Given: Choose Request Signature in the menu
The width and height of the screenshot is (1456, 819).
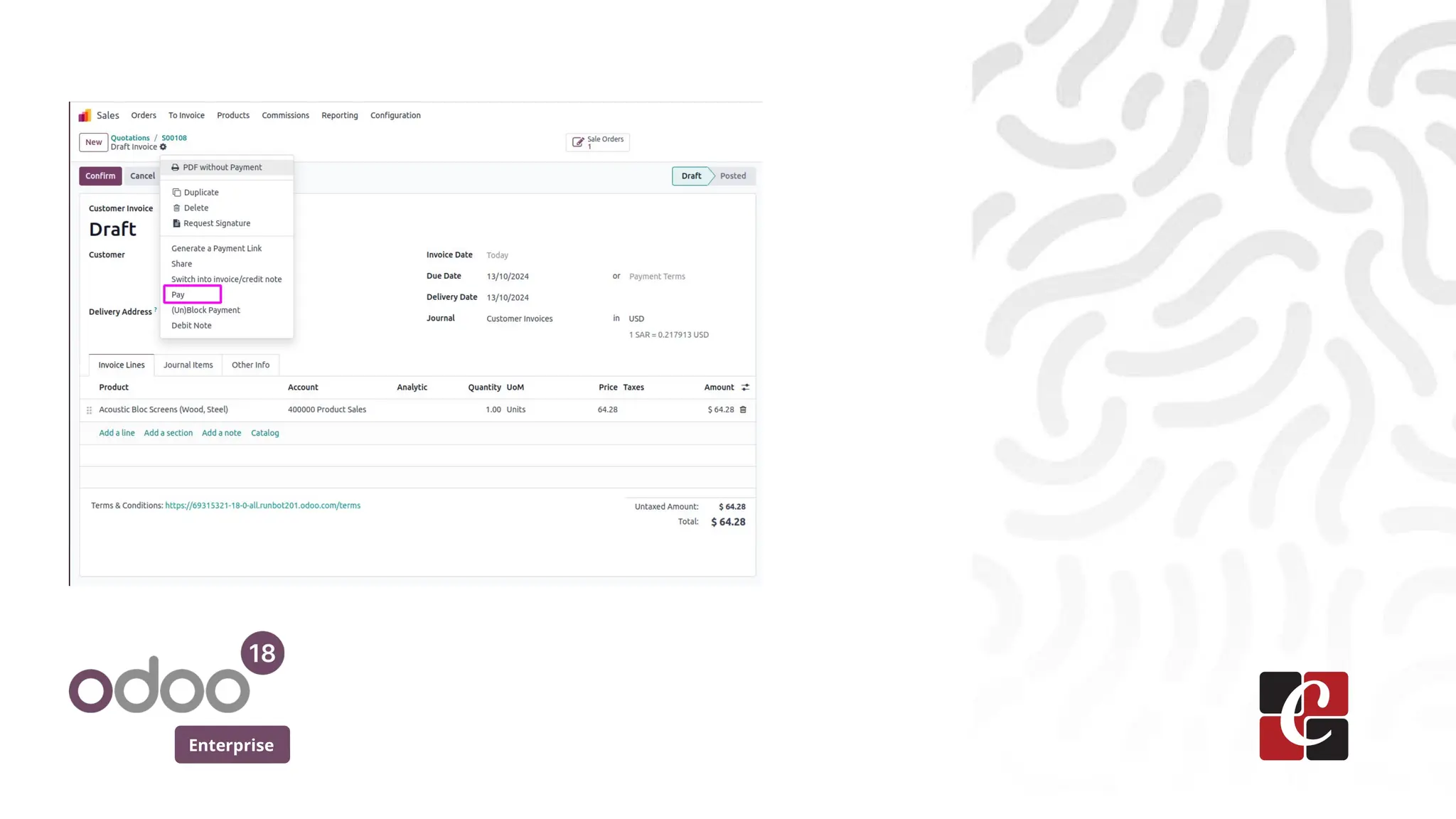Looking at the screenshot, I should pyautogui.click(x=216, y=223).
